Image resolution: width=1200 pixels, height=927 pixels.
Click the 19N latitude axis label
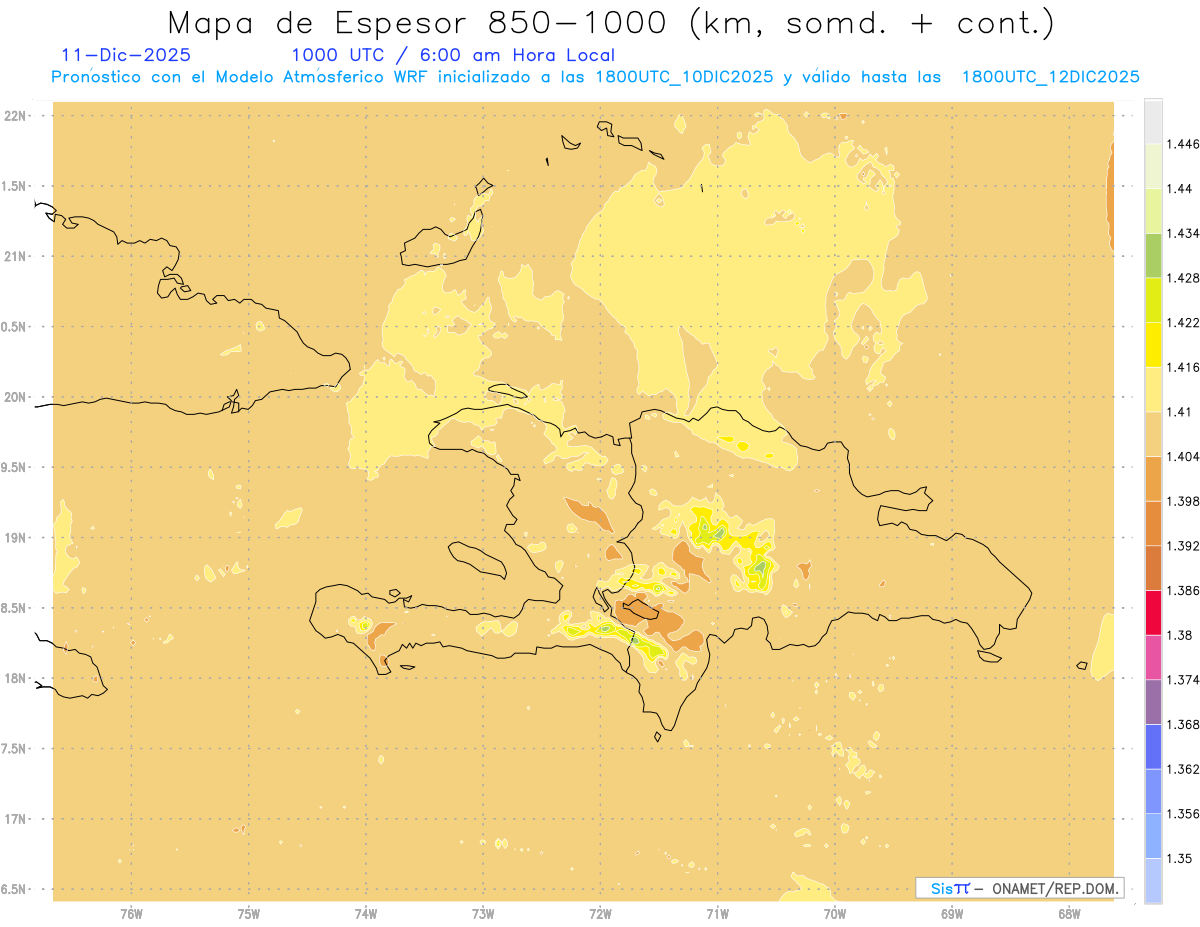point(14,537)
